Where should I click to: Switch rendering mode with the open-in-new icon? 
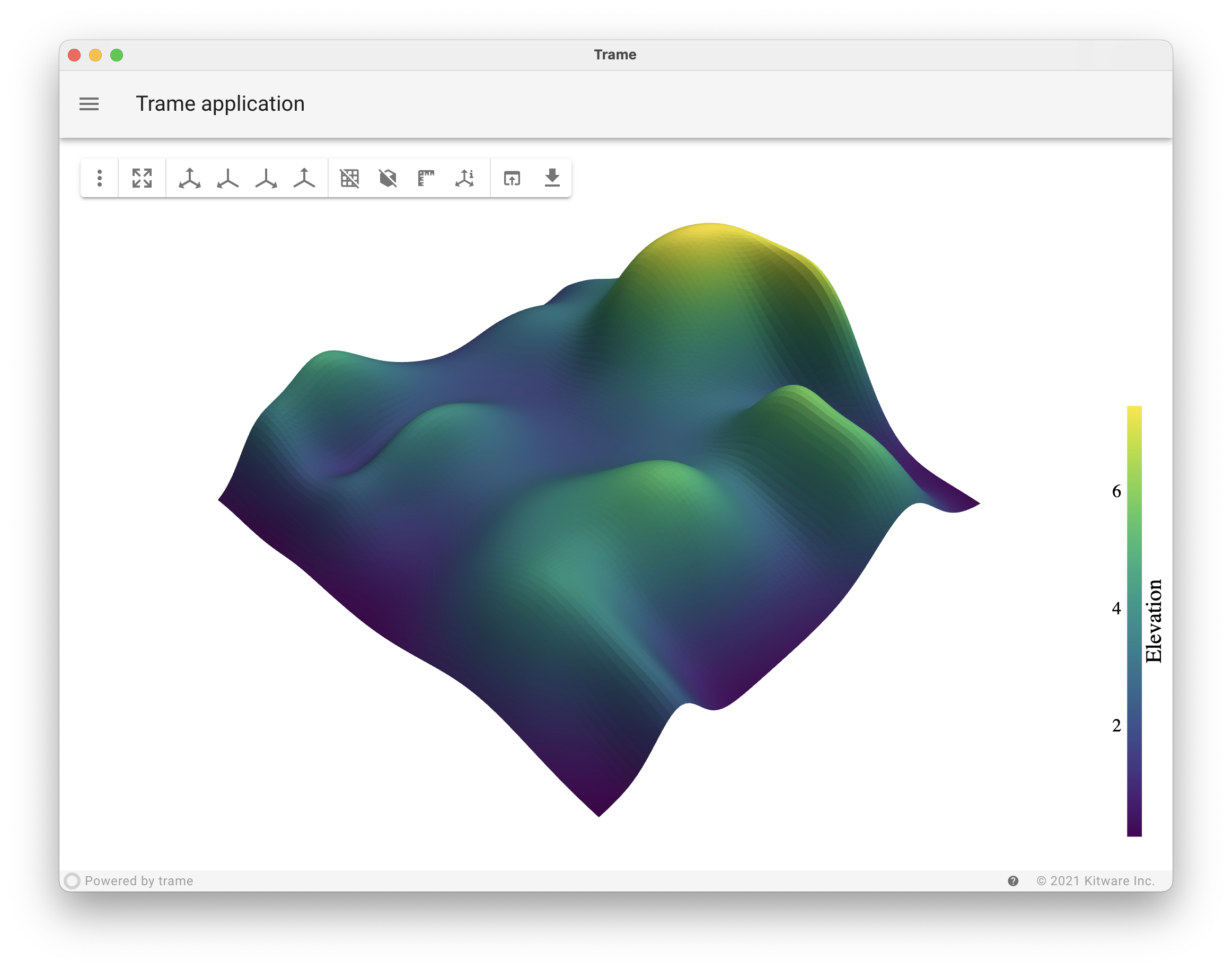pyautogui.click(x=512, y=178)
